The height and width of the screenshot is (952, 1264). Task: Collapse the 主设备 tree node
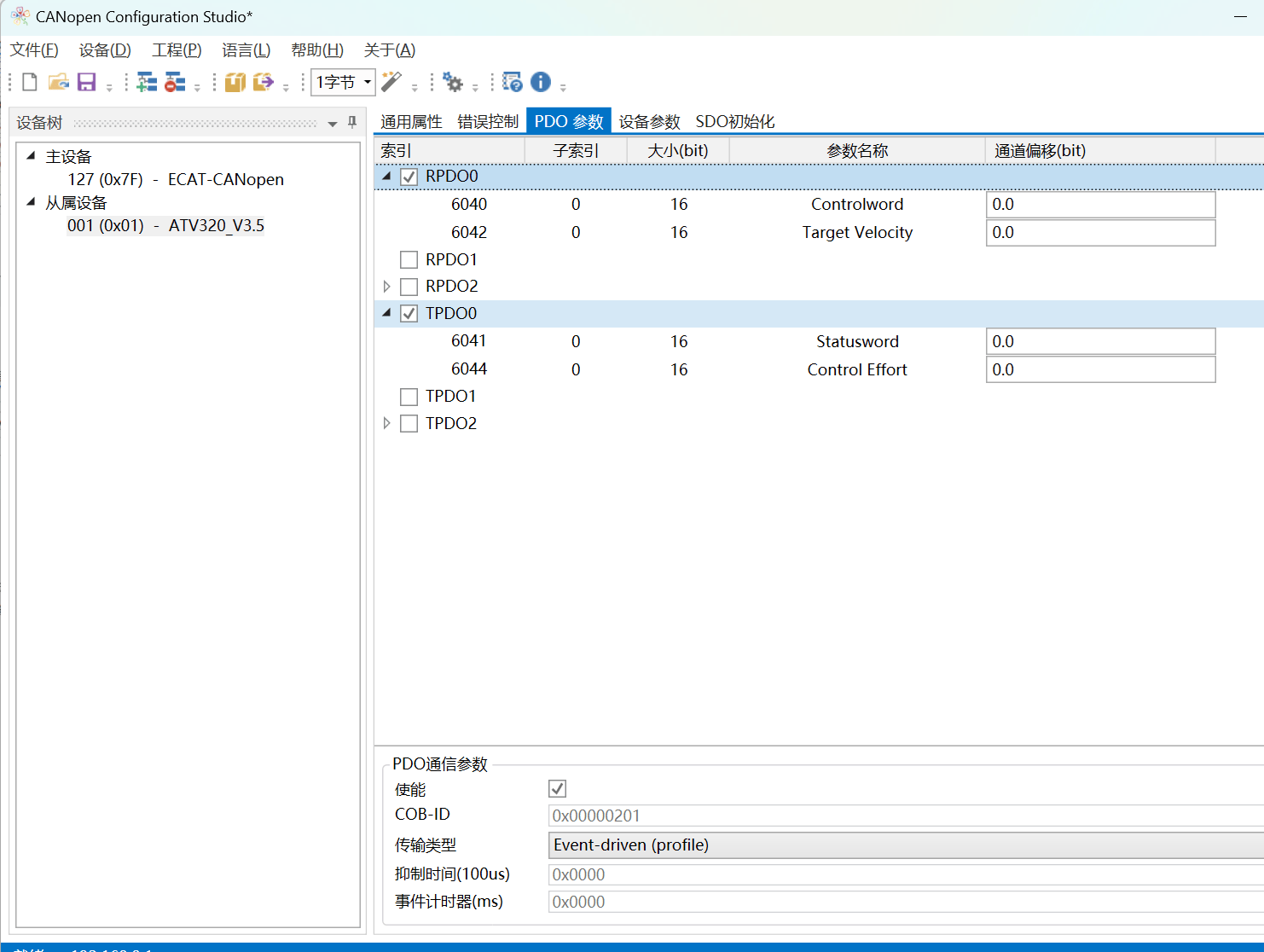point(31,156)
